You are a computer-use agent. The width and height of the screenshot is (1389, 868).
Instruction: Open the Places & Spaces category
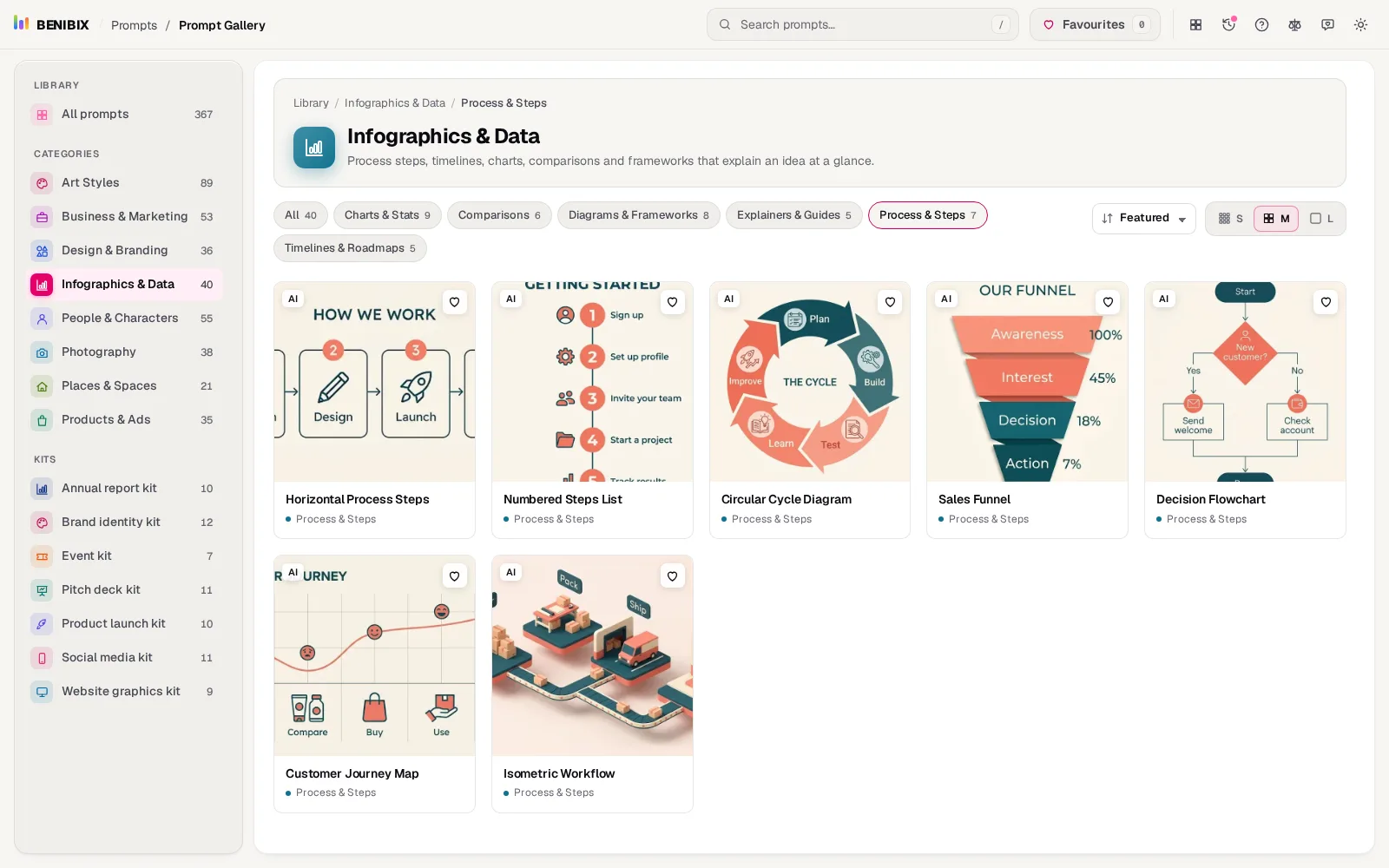click(x=125, y=386)
